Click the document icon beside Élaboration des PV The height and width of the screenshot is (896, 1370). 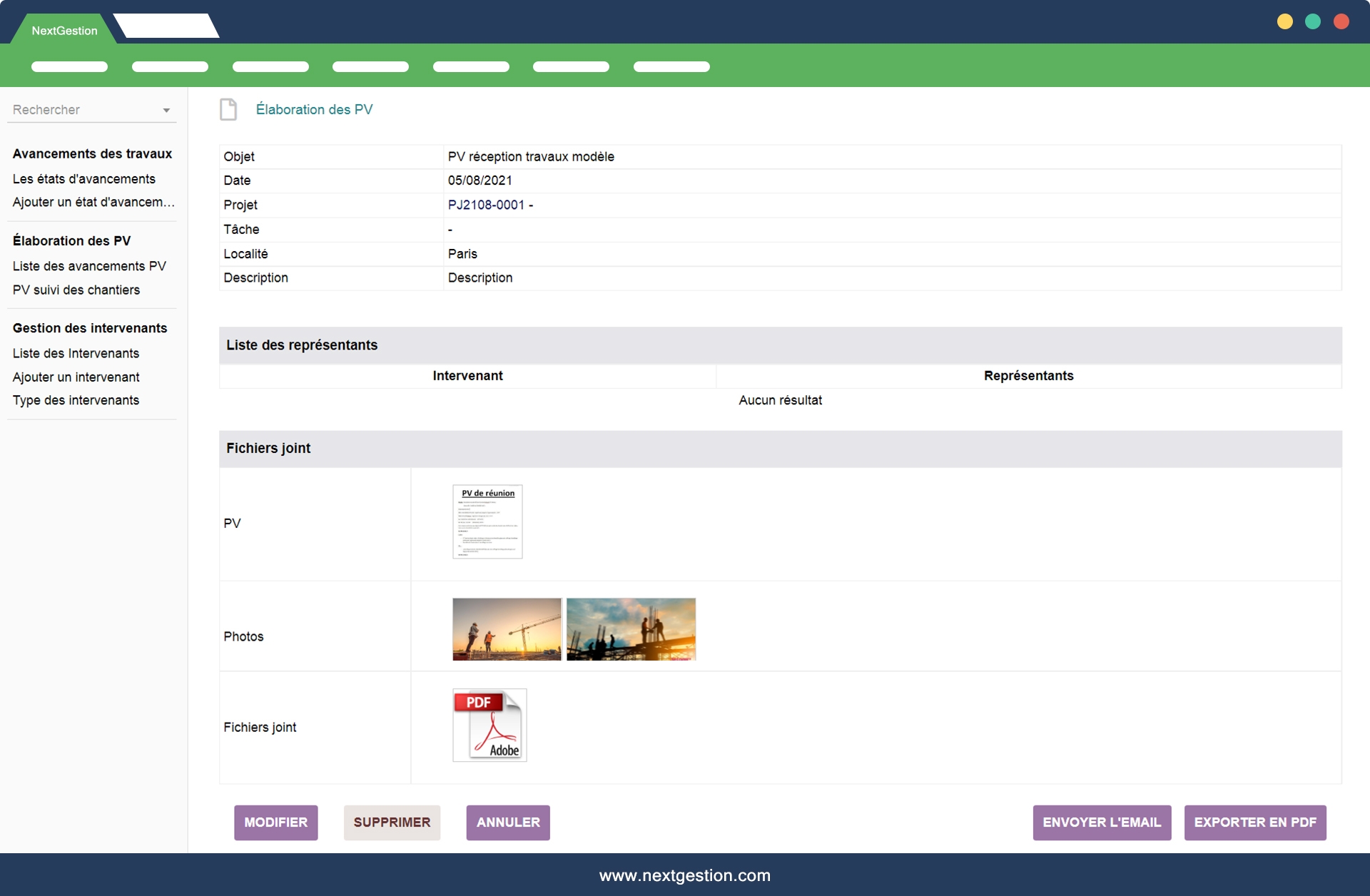pyautogui.click(x=228, y=109)
